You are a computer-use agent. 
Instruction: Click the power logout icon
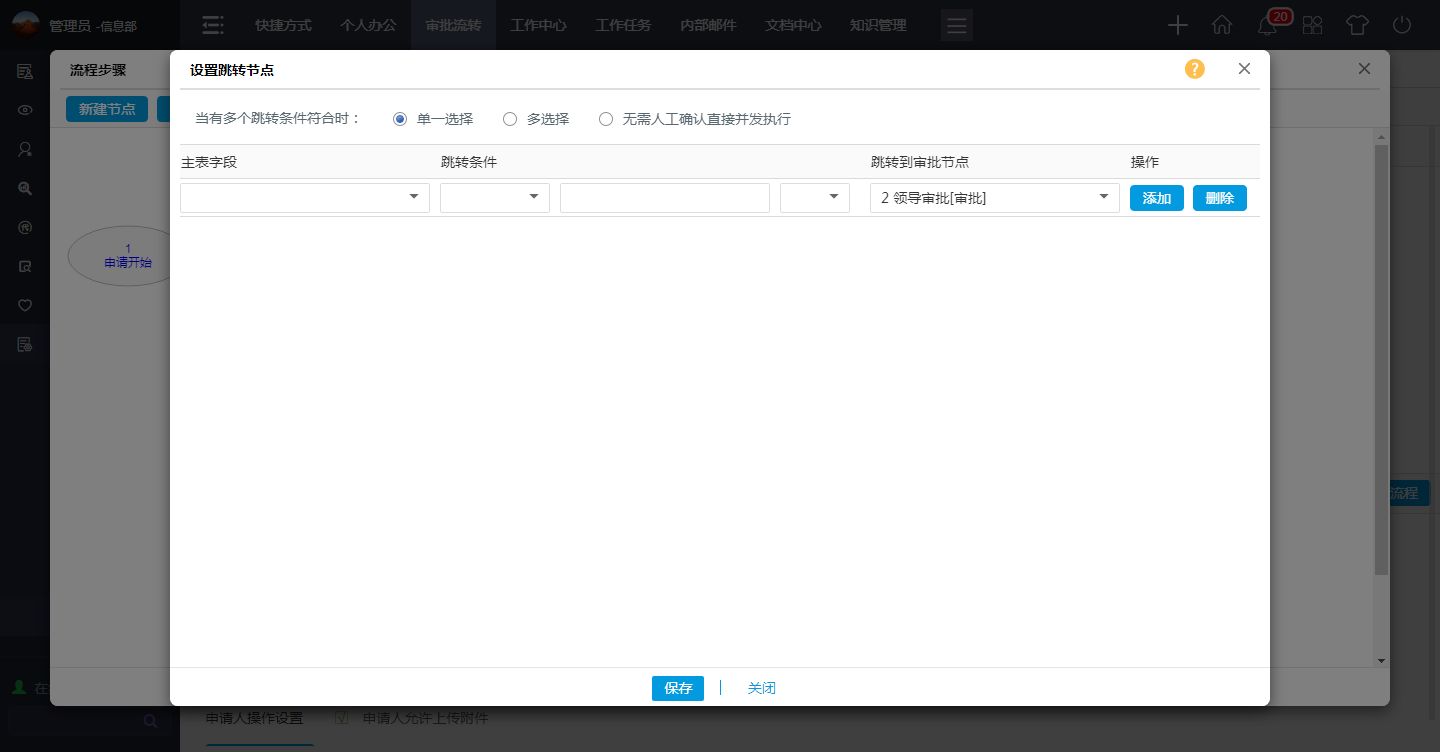click(1402, 25)
